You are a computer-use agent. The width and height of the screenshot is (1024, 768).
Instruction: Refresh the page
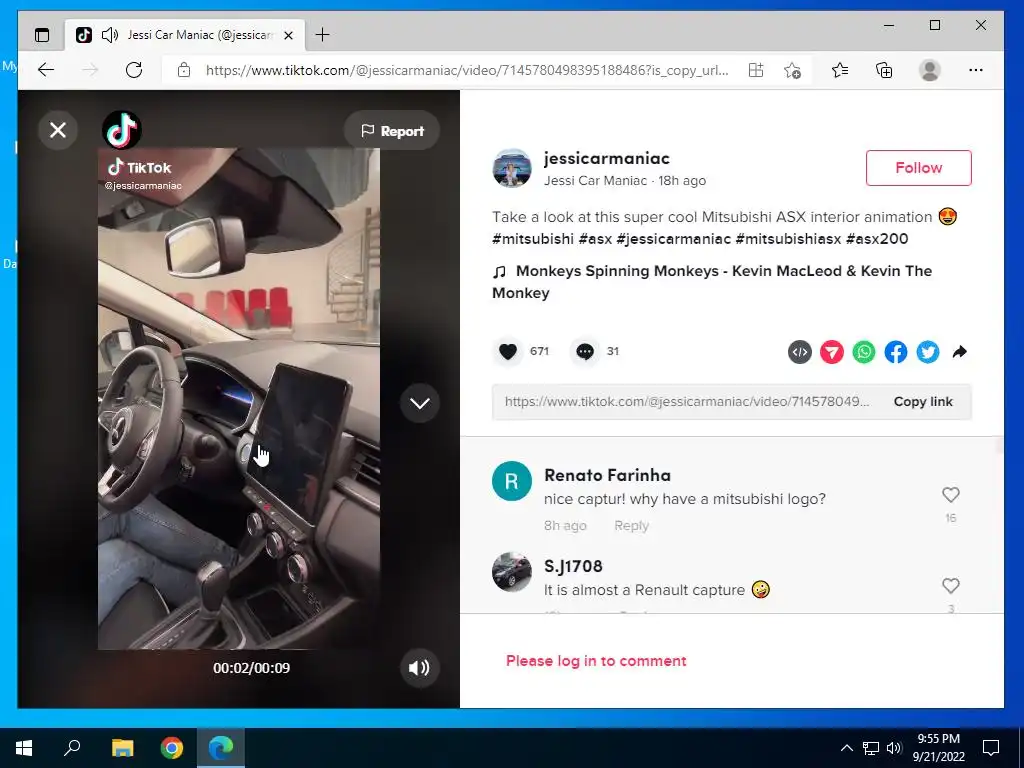click(x=134, y=70)
